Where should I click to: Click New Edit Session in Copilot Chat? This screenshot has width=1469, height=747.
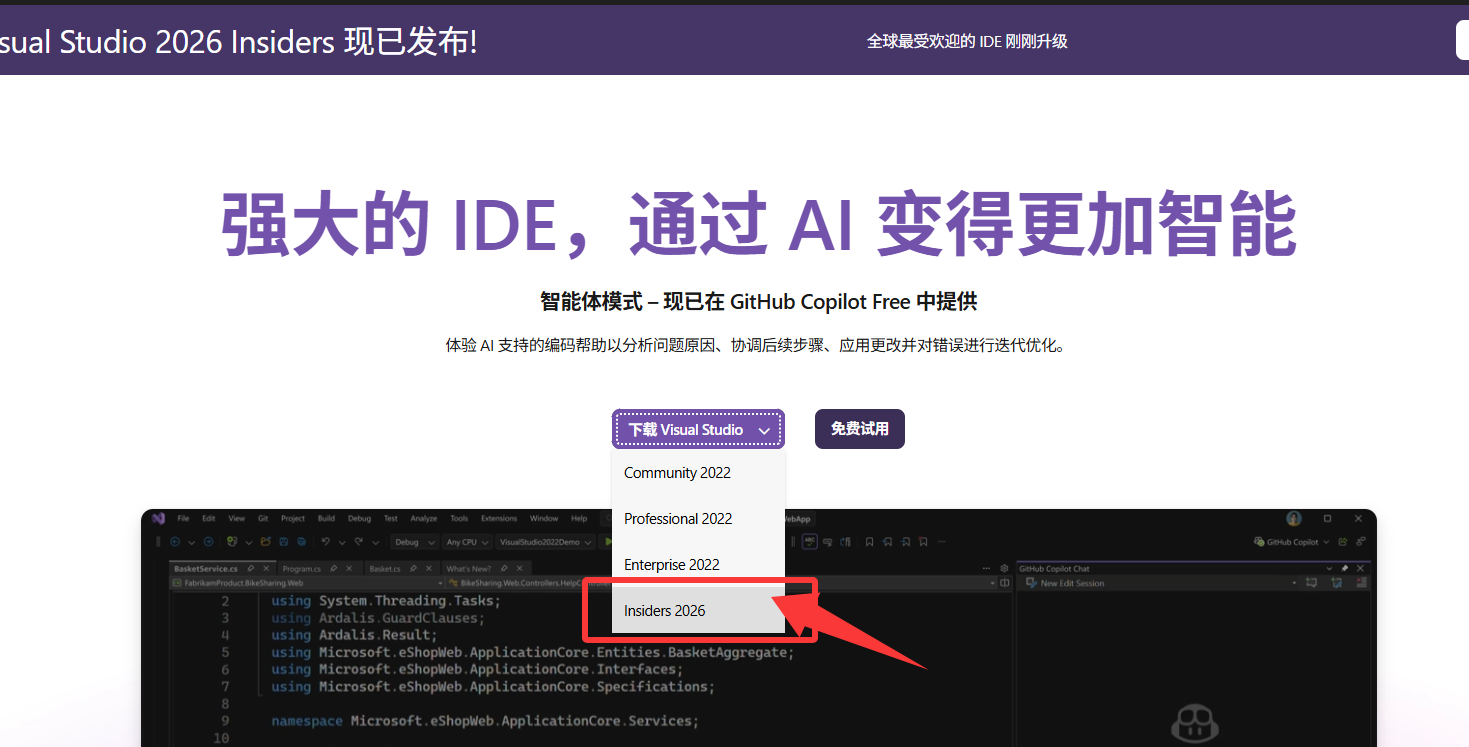pos(1071,583)
